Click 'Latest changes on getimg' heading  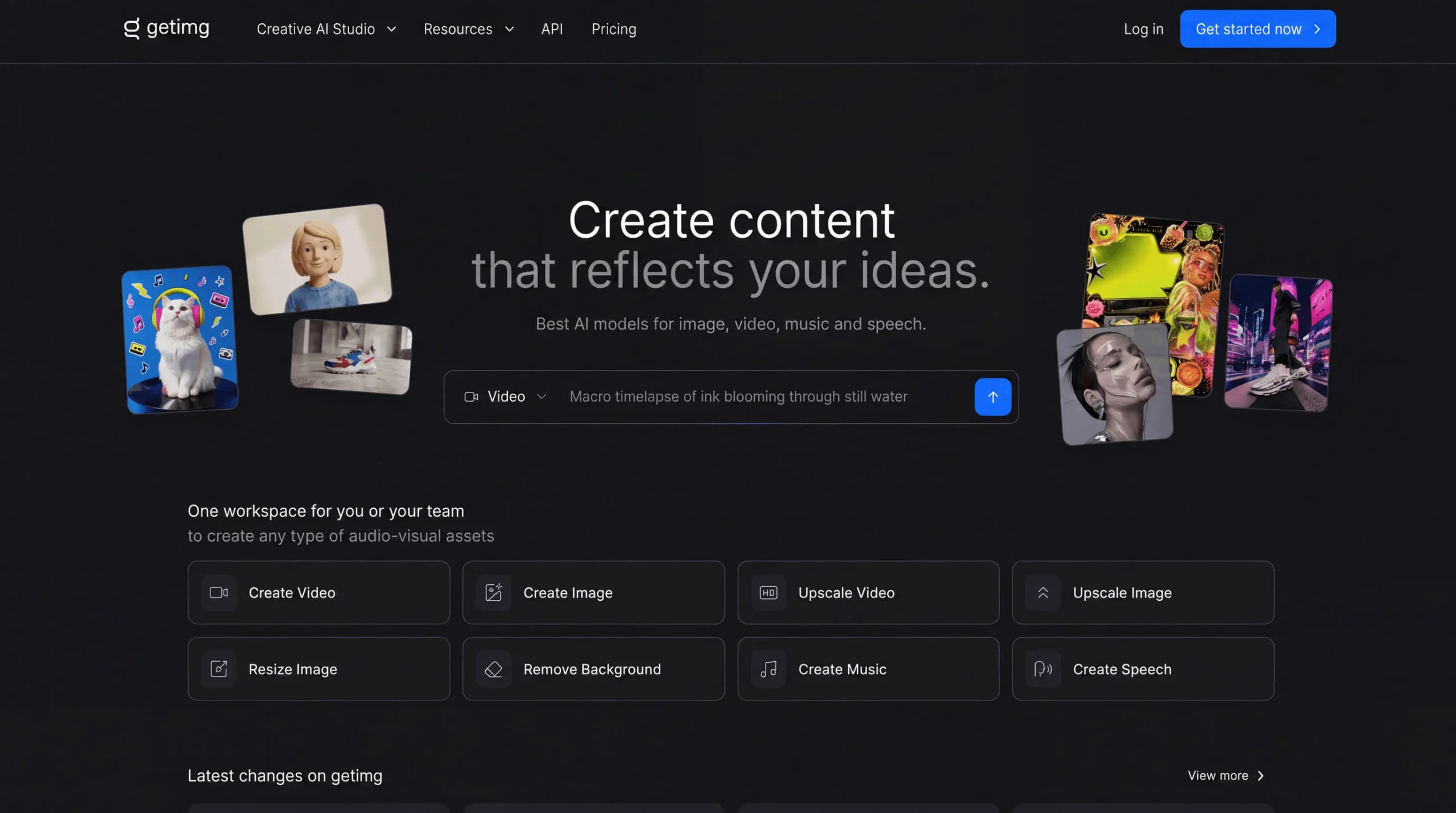[285, 775]
